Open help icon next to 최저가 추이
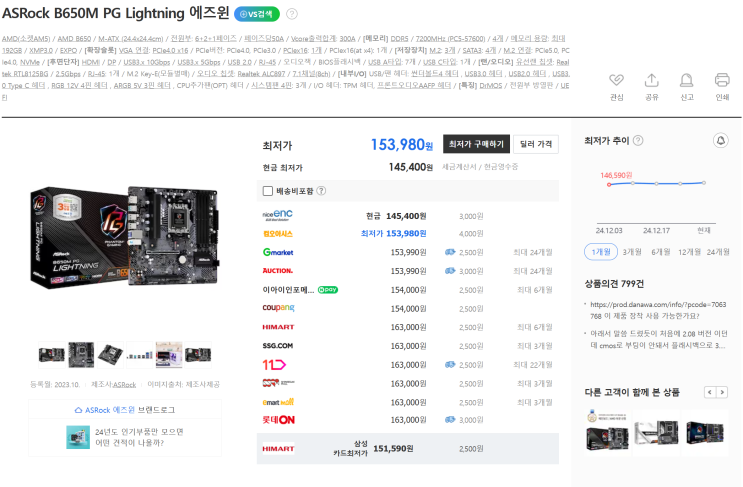This screenshot has width=743, height=487. click(638, 141)
